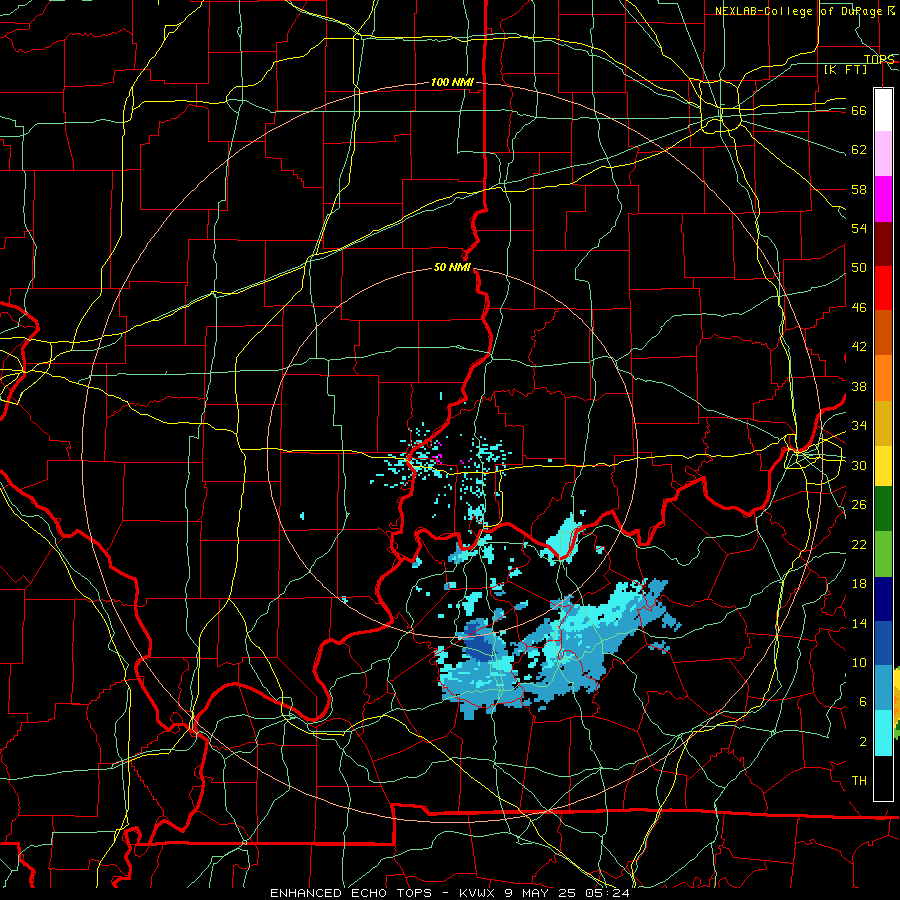Click the "KVWX" radar site identifier

[x=479, y=893]
